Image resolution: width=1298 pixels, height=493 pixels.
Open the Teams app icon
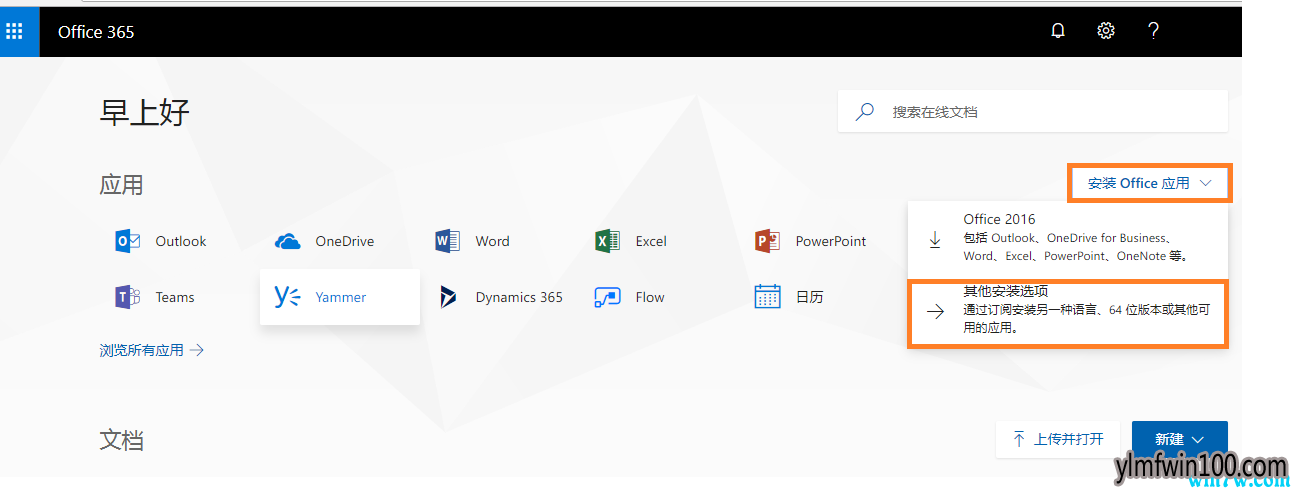coord(127,297)
